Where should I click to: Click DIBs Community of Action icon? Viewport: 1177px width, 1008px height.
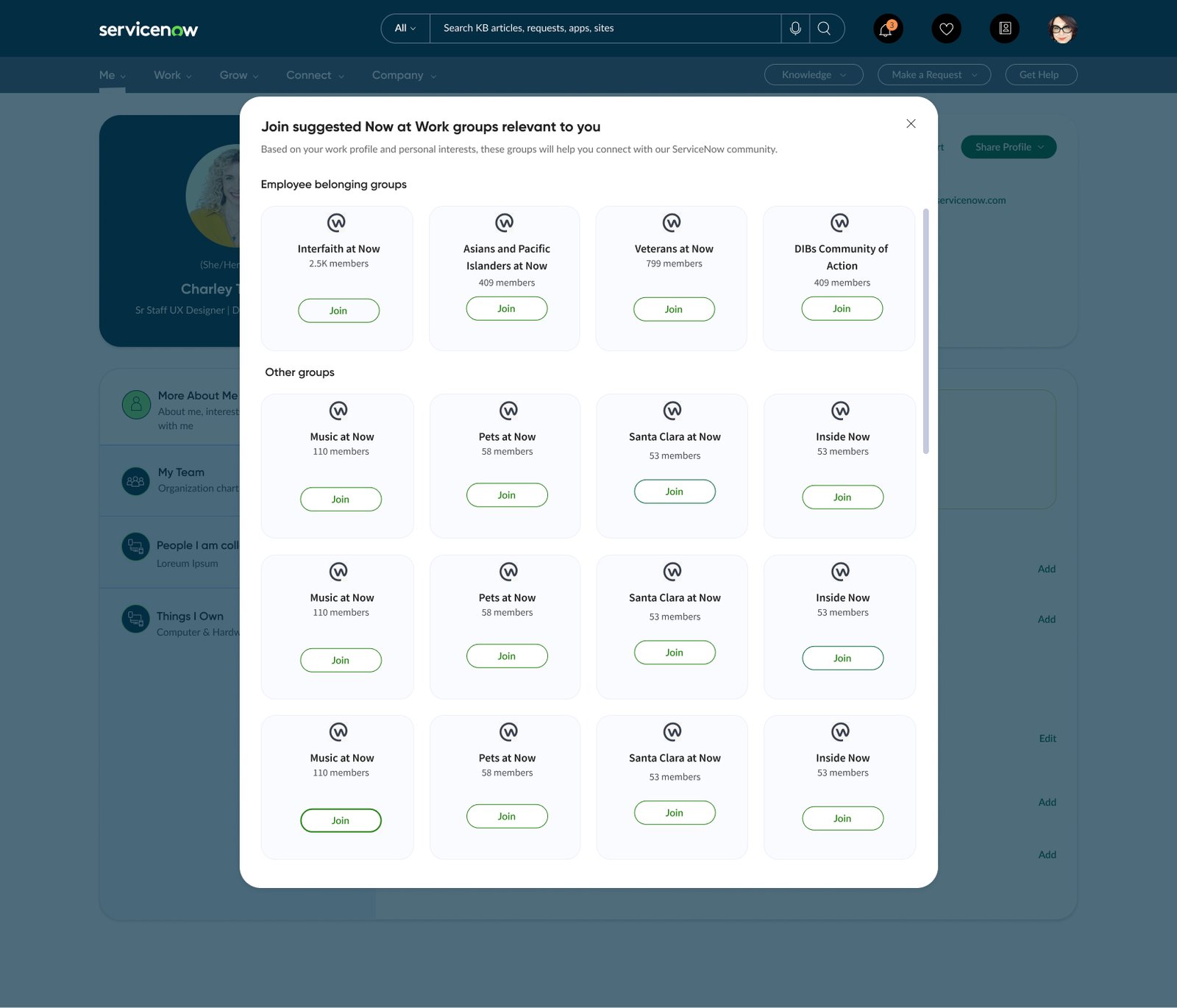[x=840, y=222]
